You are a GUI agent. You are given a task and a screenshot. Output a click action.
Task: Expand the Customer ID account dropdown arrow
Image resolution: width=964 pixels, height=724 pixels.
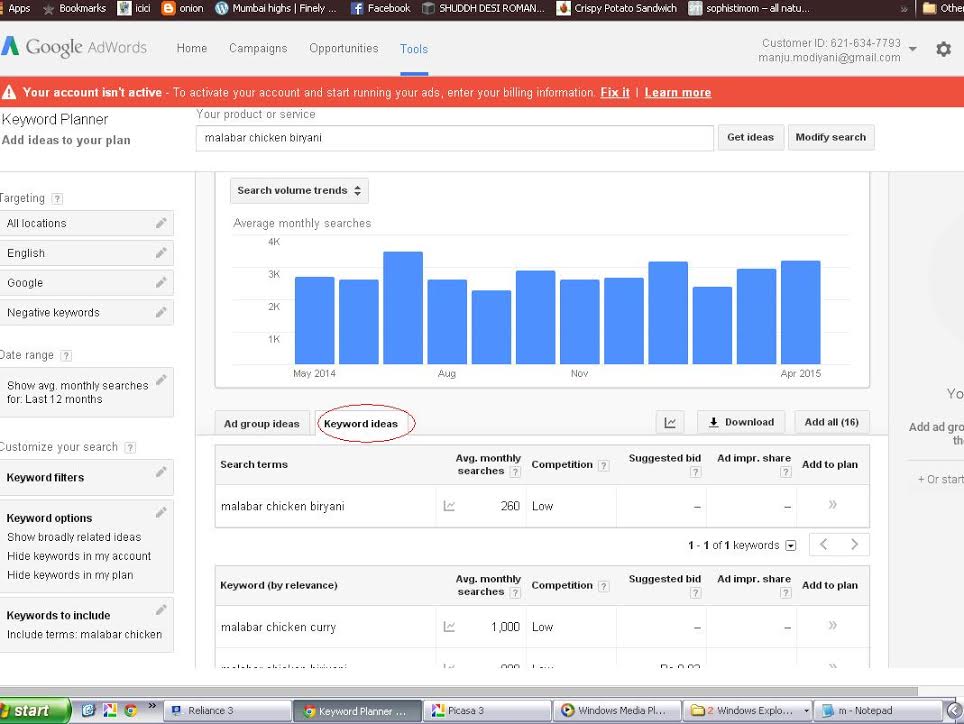coord(912,49)
